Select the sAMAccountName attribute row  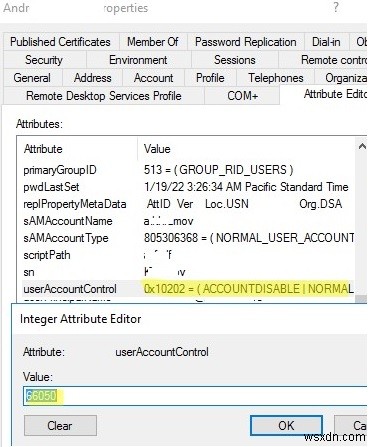tap(188, 221)
